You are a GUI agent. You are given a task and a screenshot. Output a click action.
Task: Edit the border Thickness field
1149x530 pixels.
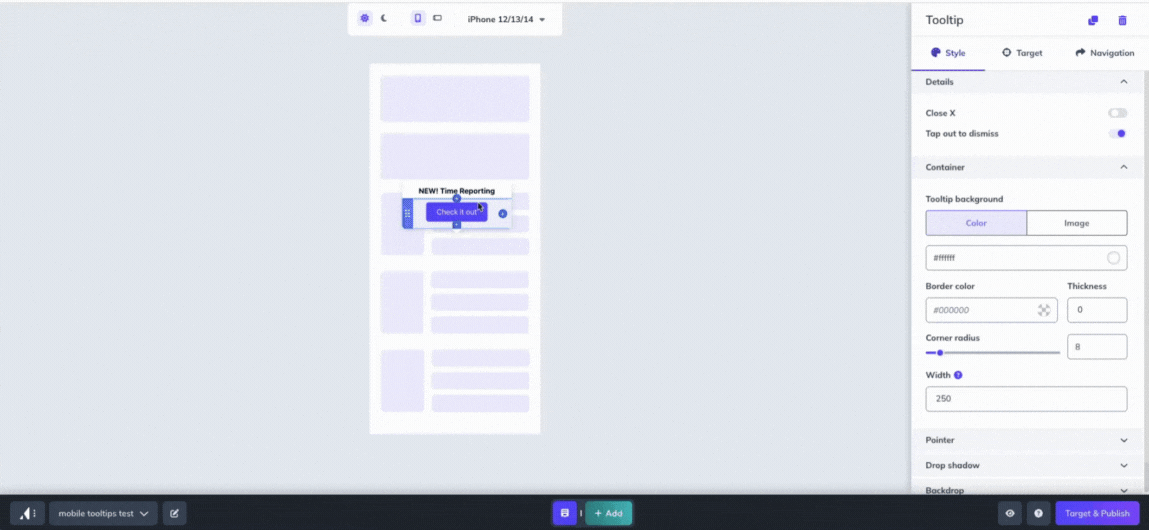pyautogui.click(x=1097, y=310)
